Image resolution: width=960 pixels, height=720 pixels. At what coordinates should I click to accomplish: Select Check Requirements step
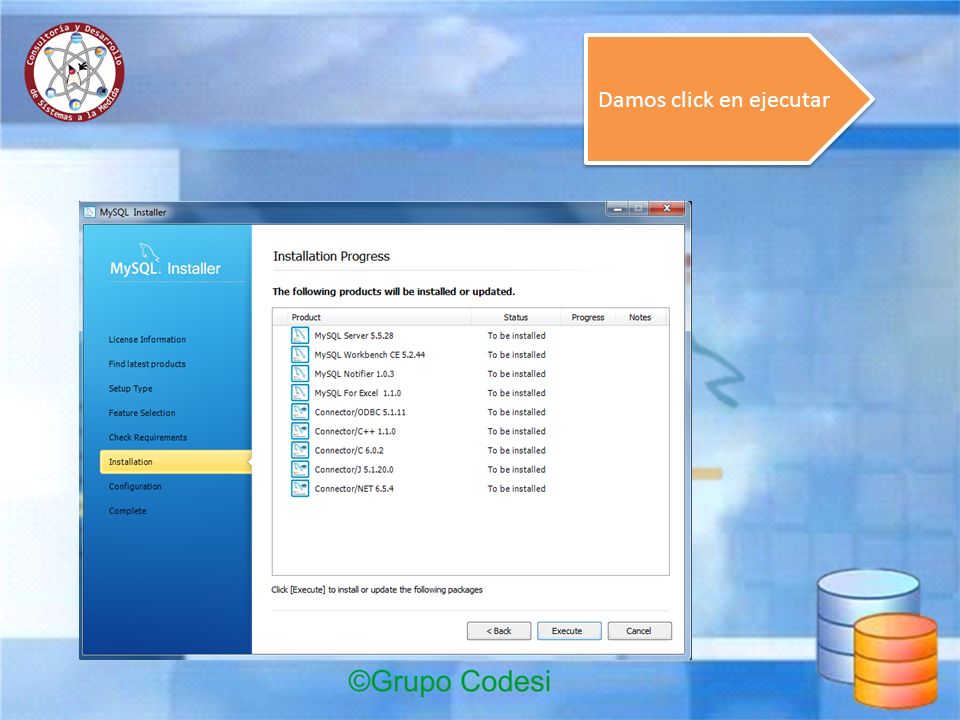pos(148,437)
